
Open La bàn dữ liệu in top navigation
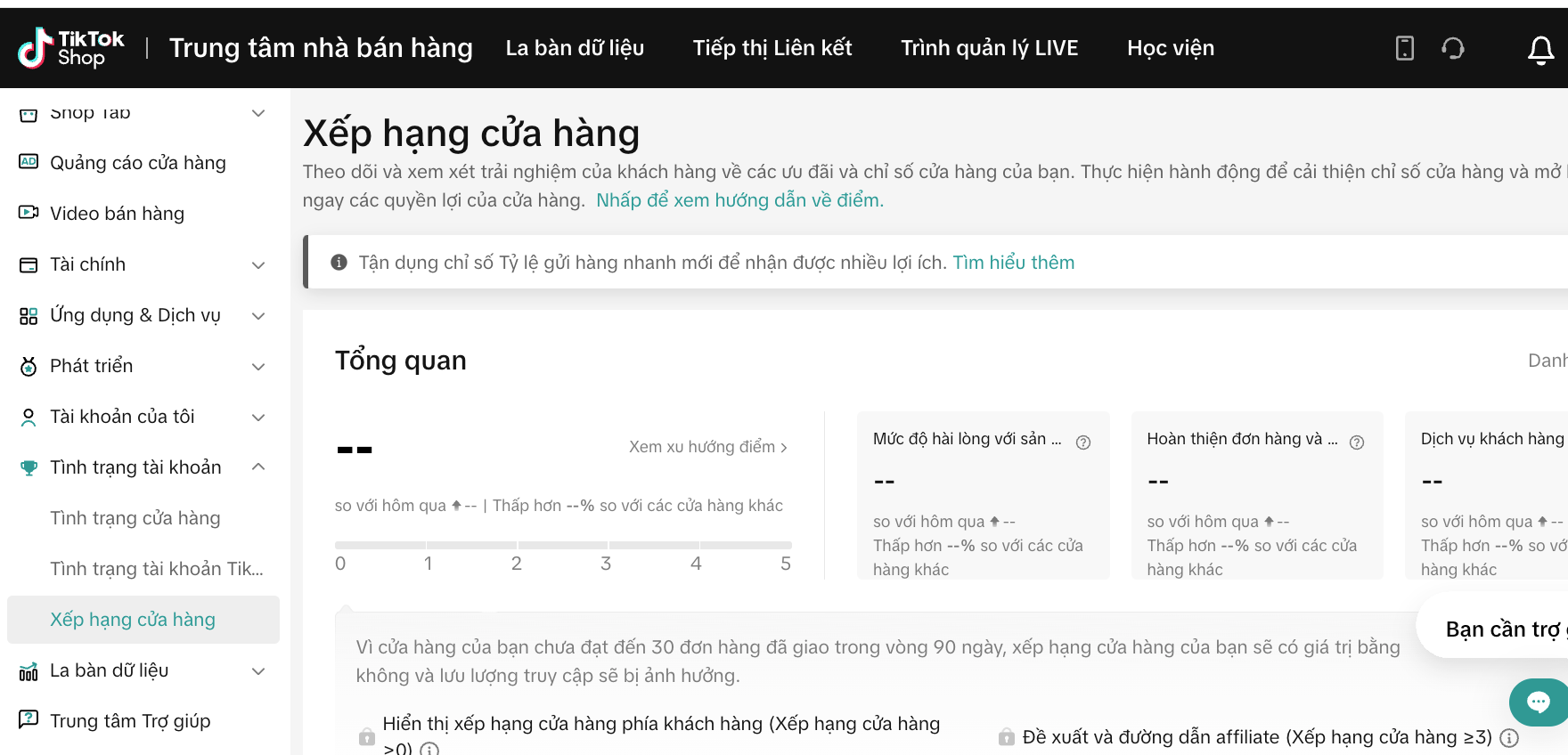[575, 48]
